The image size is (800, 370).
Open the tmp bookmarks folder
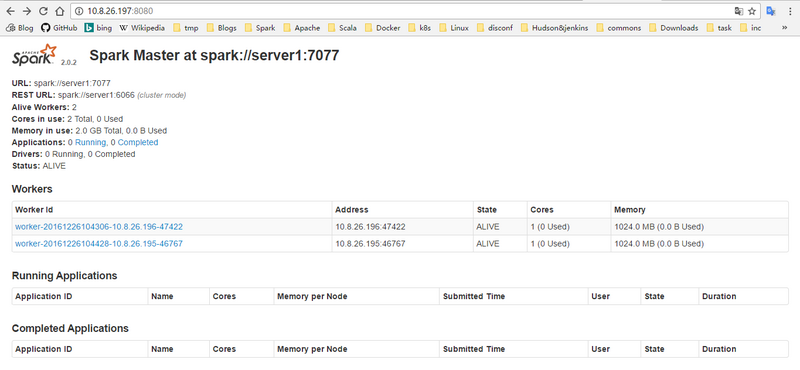186,28
